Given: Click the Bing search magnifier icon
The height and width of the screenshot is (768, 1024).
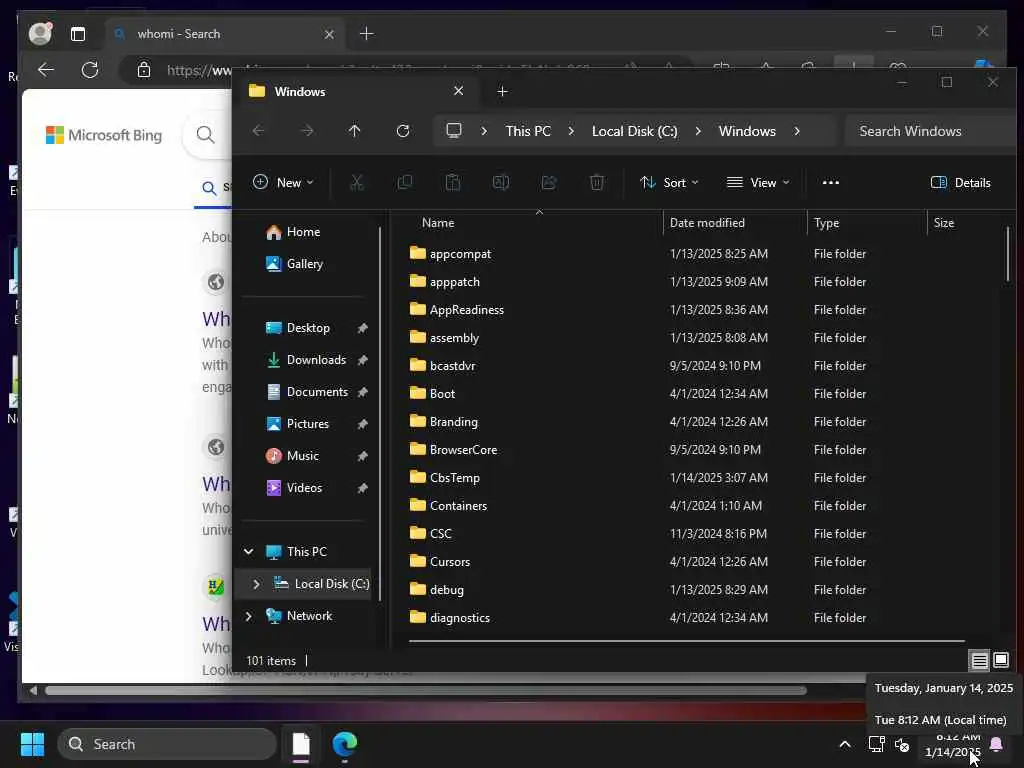Looking at the screenshot, I should coord(205,135).
